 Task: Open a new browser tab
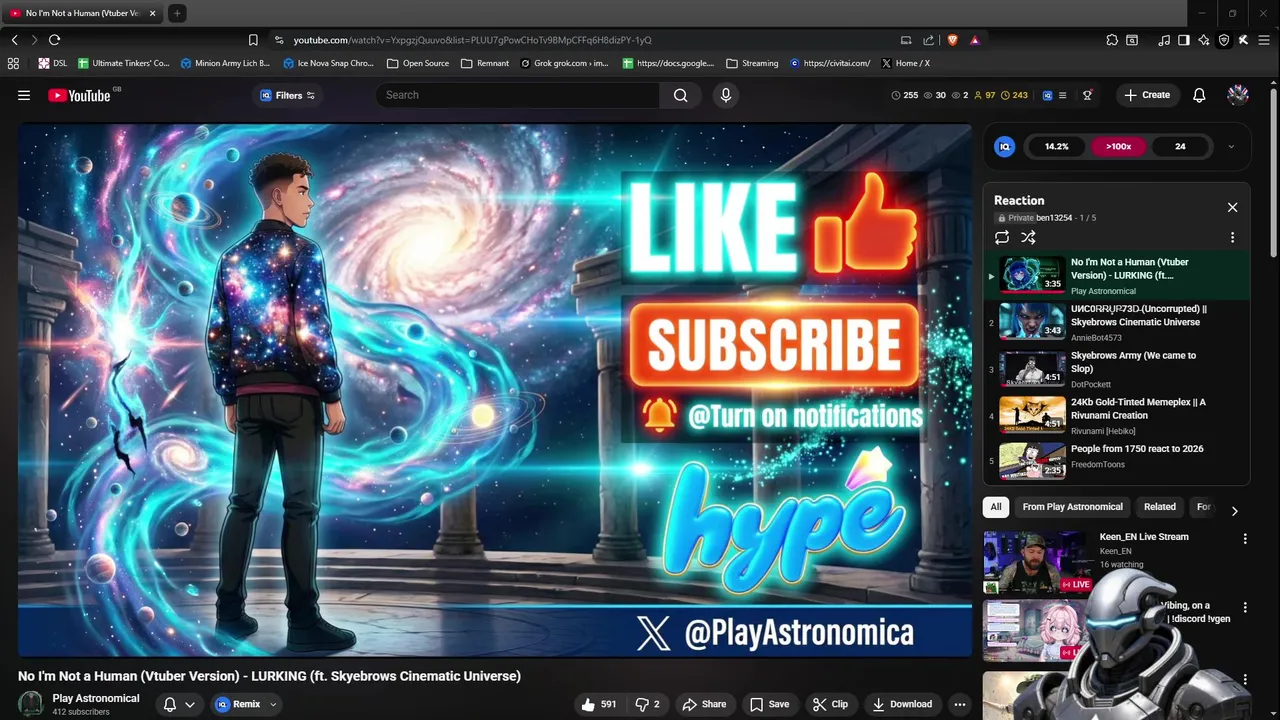click(x=176, y=13)
